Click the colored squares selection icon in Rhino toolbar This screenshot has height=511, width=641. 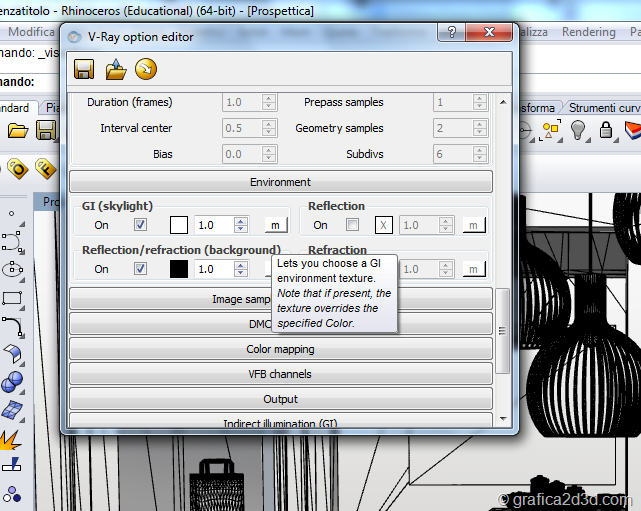coord(550,130)
